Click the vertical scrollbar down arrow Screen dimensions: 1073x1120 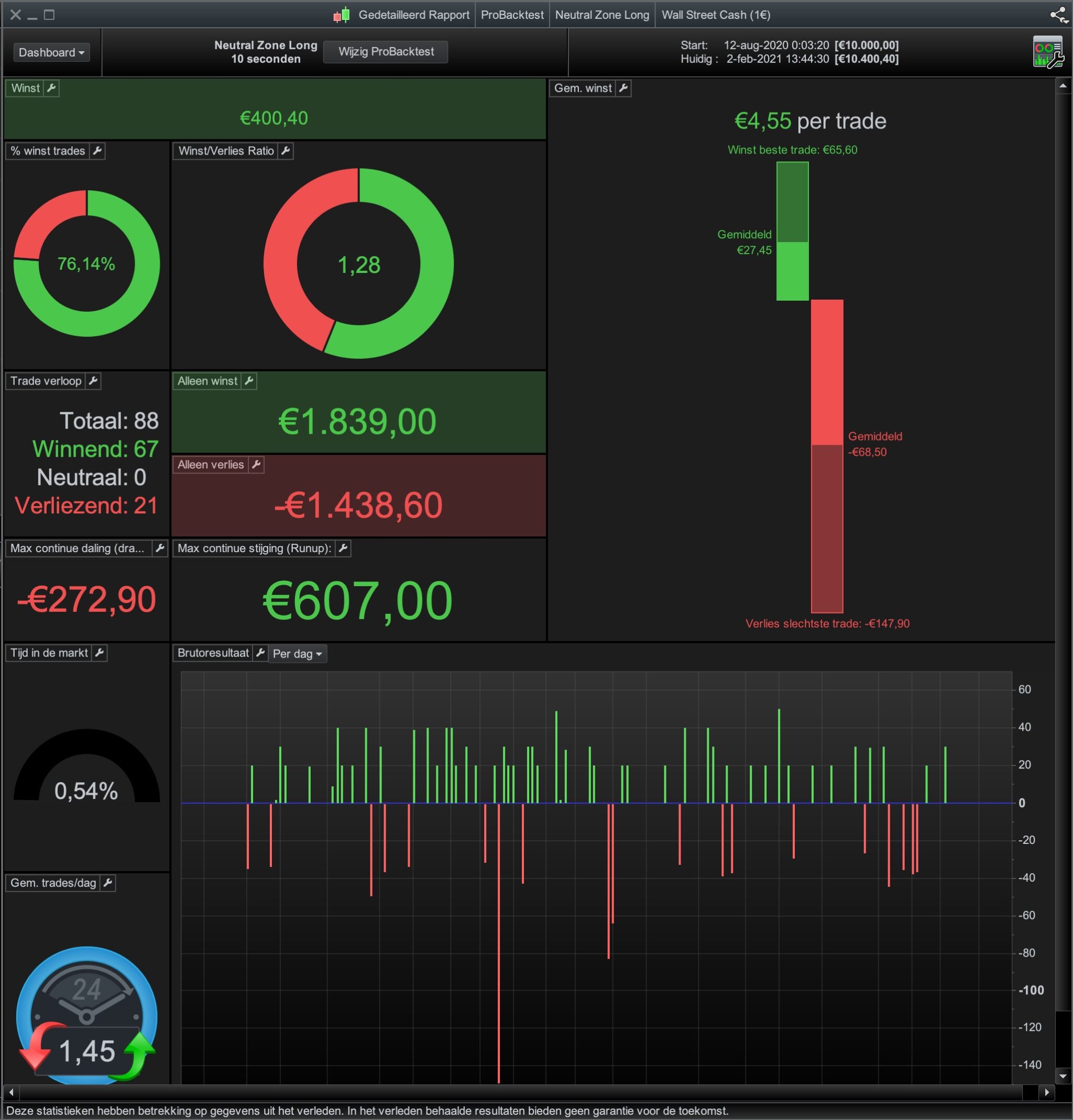coord(1063,1076)
